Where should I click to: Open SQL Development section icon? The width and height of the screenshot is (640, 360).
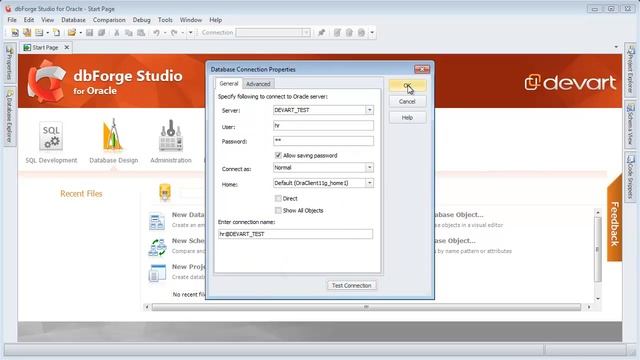51,136
